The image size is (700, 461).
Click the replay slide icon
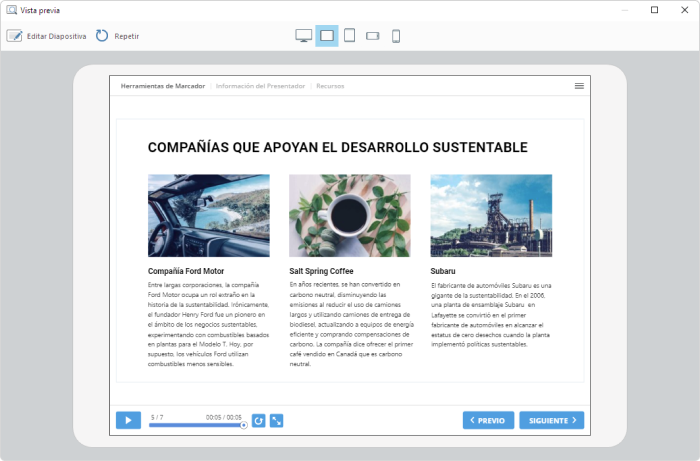pyautogui.click(x=258, y=421)
